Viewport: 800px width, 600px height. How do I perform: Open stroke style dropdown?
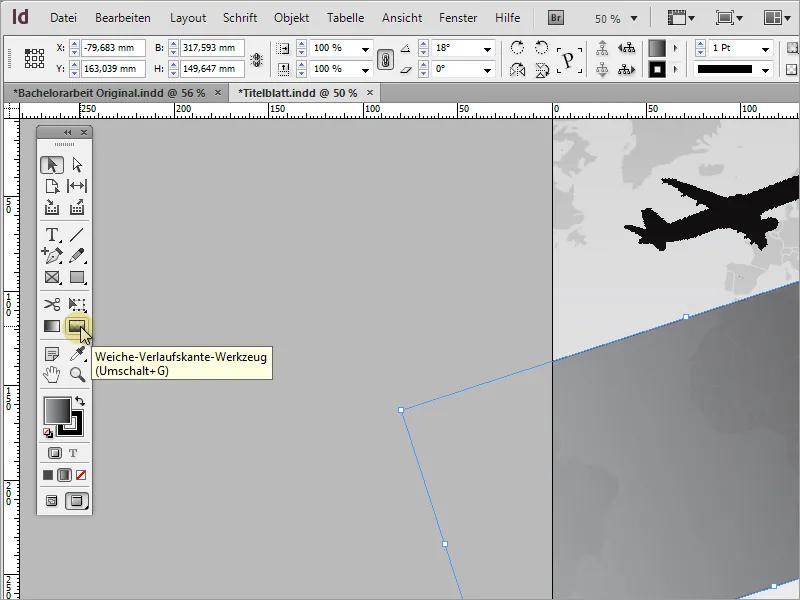(x=765, y=70)
